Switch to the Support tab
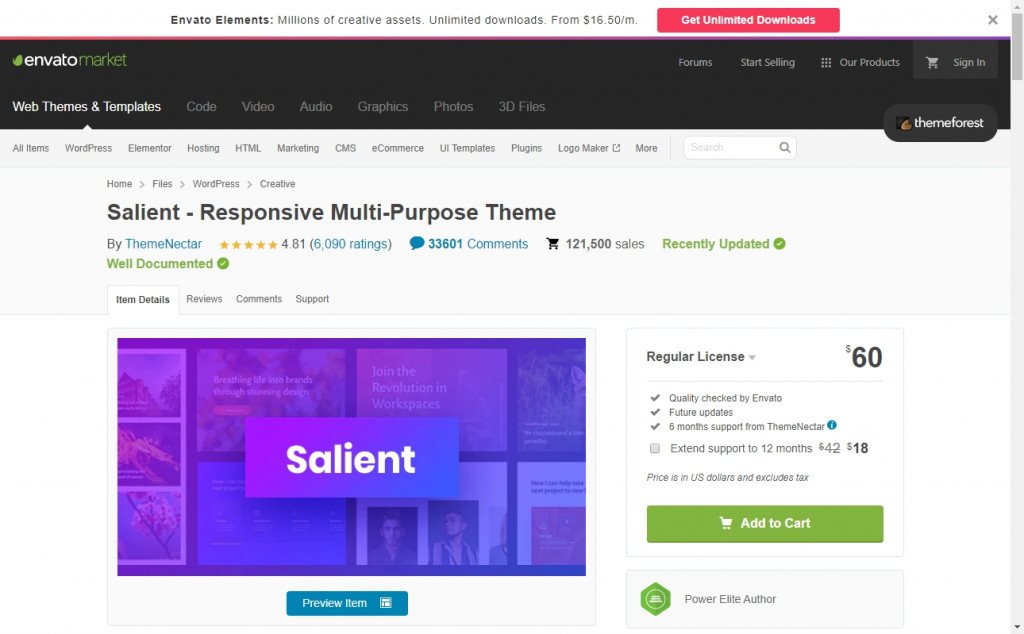Screen dimensions: 1024x634 [x=312, y=298]
